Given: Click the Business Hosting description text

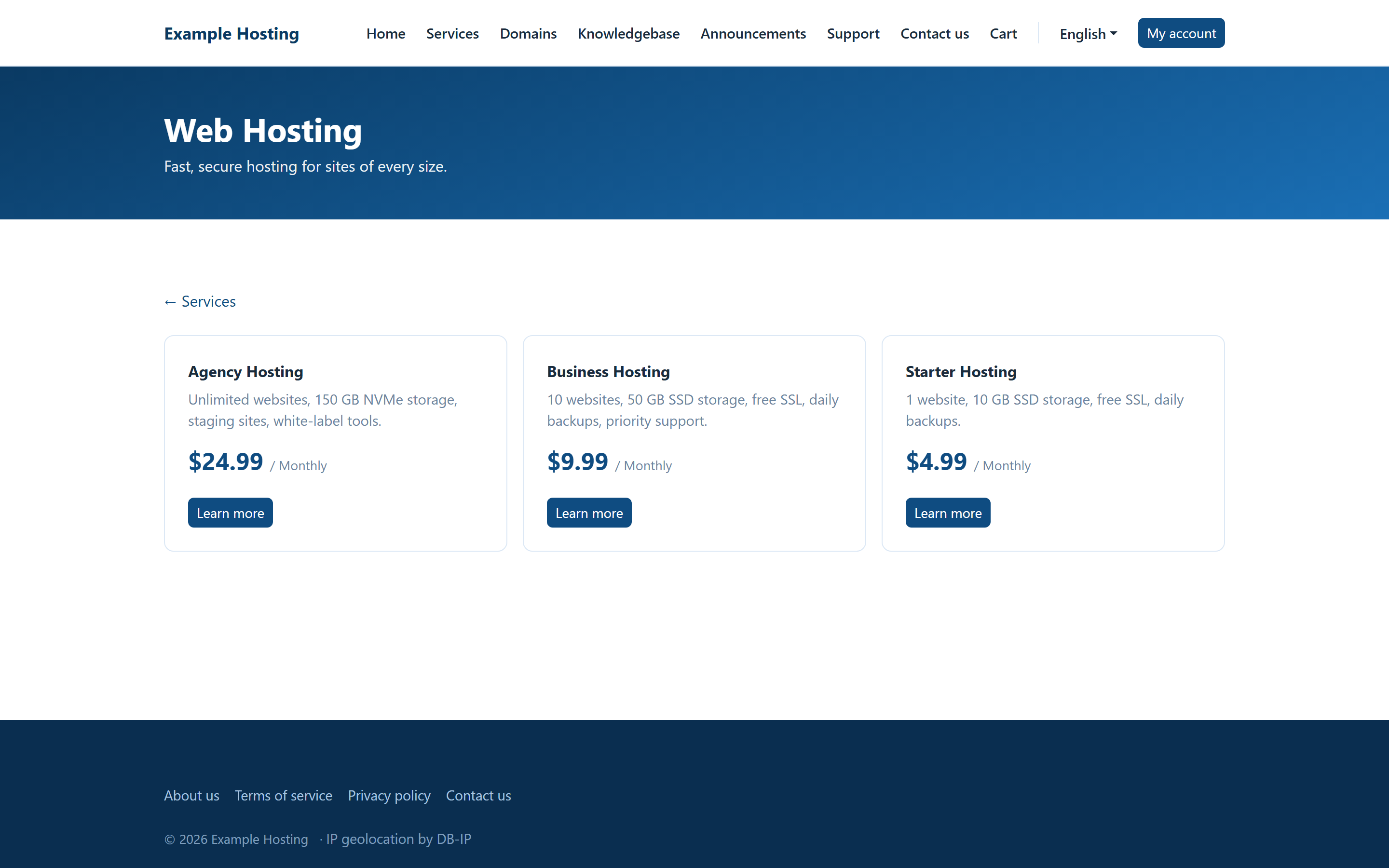Looking at the screenshot, I should [693, 410].
